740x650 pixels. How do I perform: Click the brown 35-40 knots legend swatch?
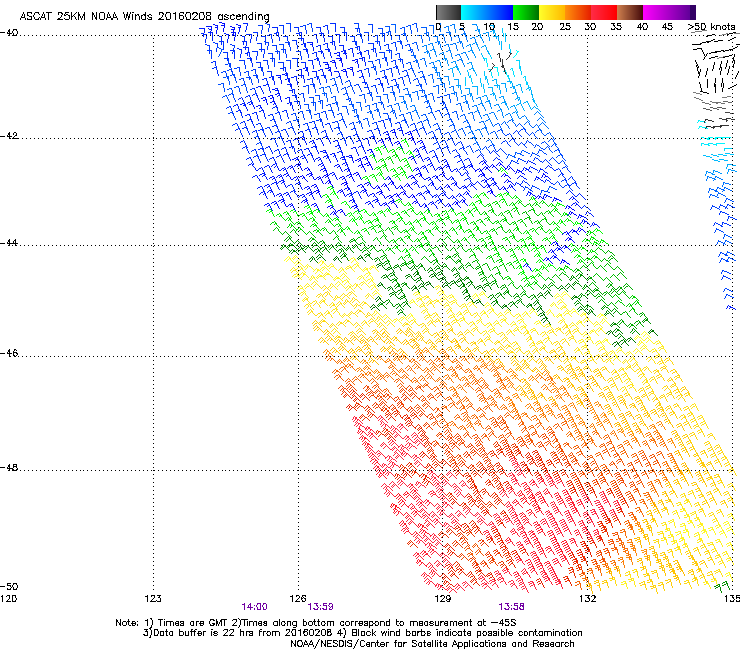click(630, 12)
